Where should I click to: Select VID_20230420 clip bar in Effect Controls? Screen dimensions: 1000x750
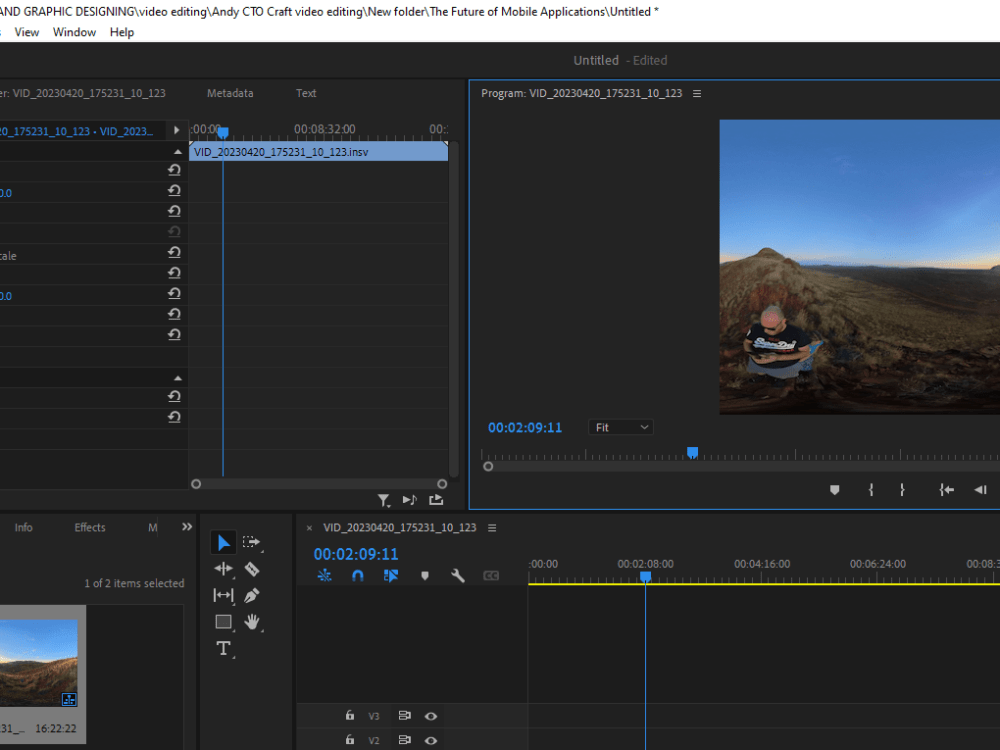(319, 152)
